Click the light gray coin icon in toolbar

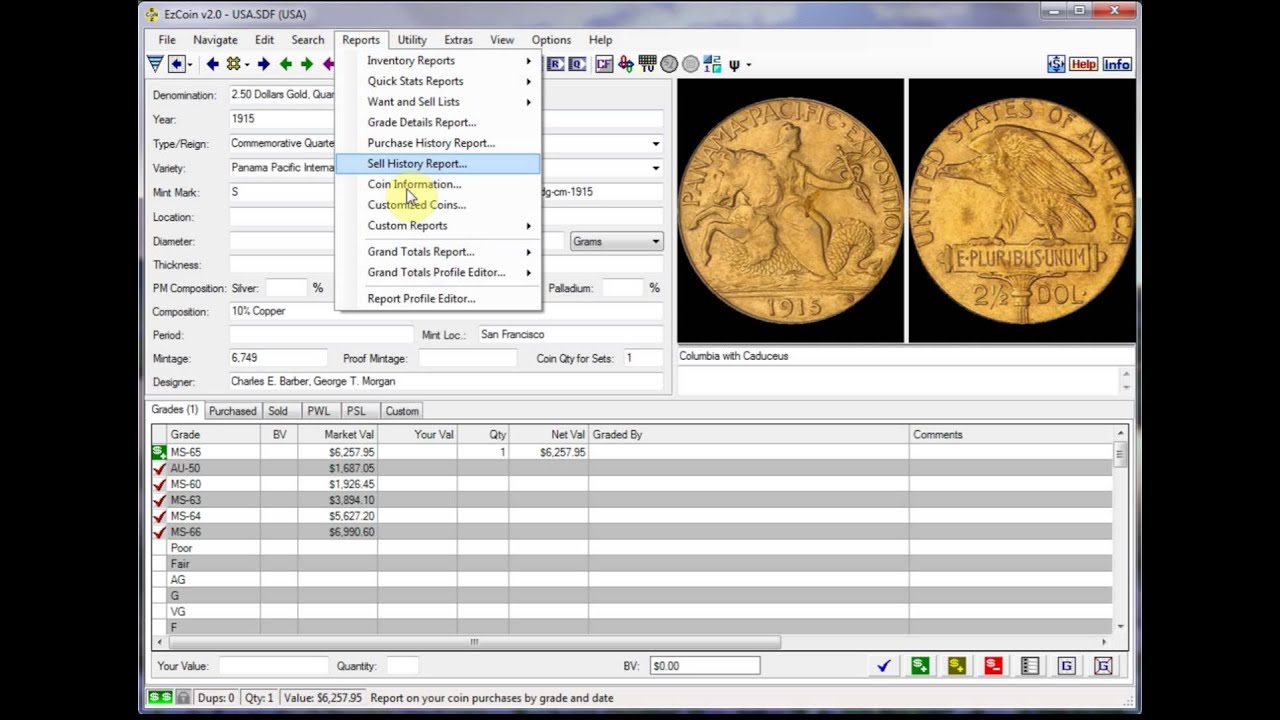[690, 64]
